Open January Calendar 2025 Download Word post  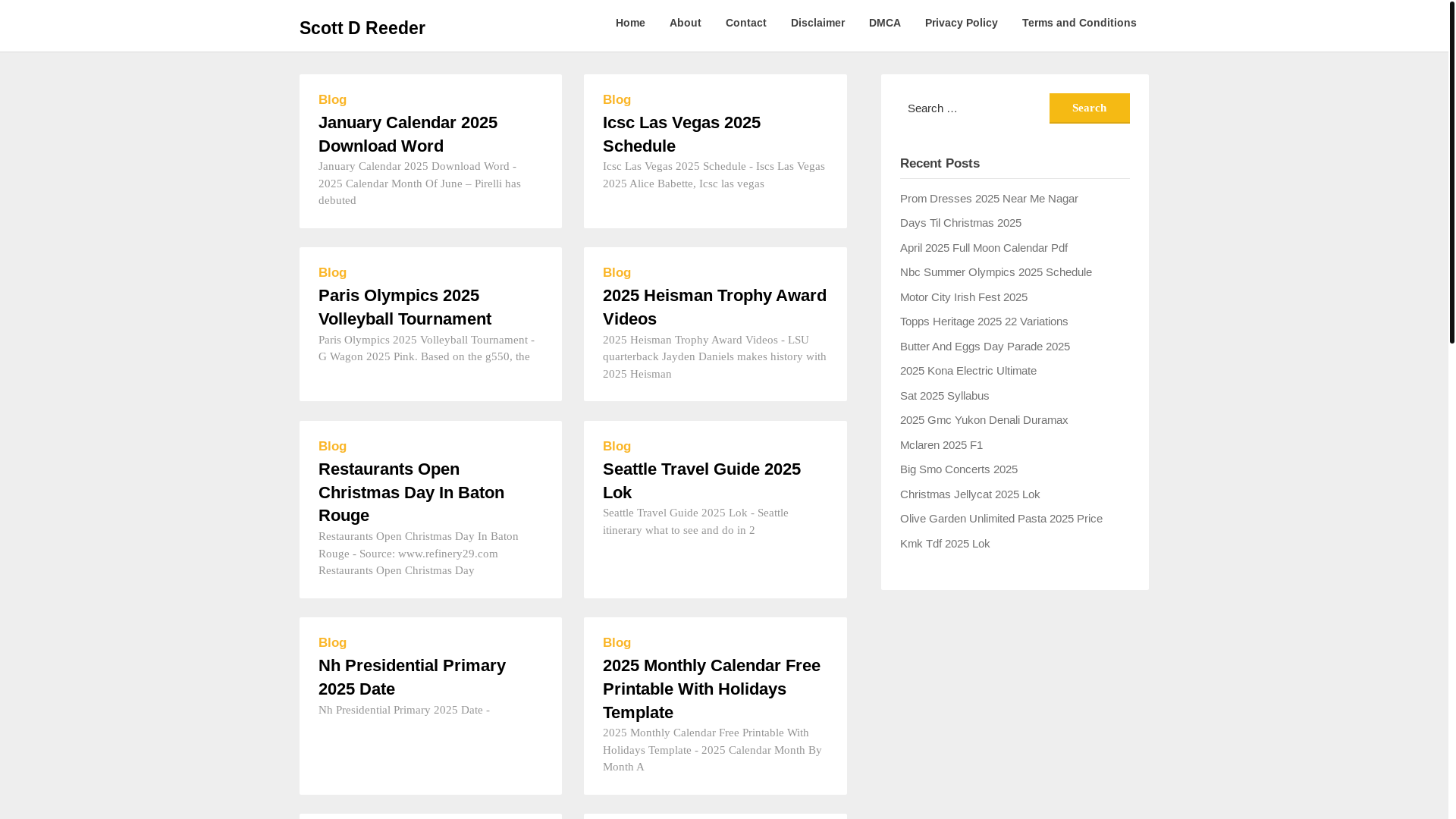(408, 134)
